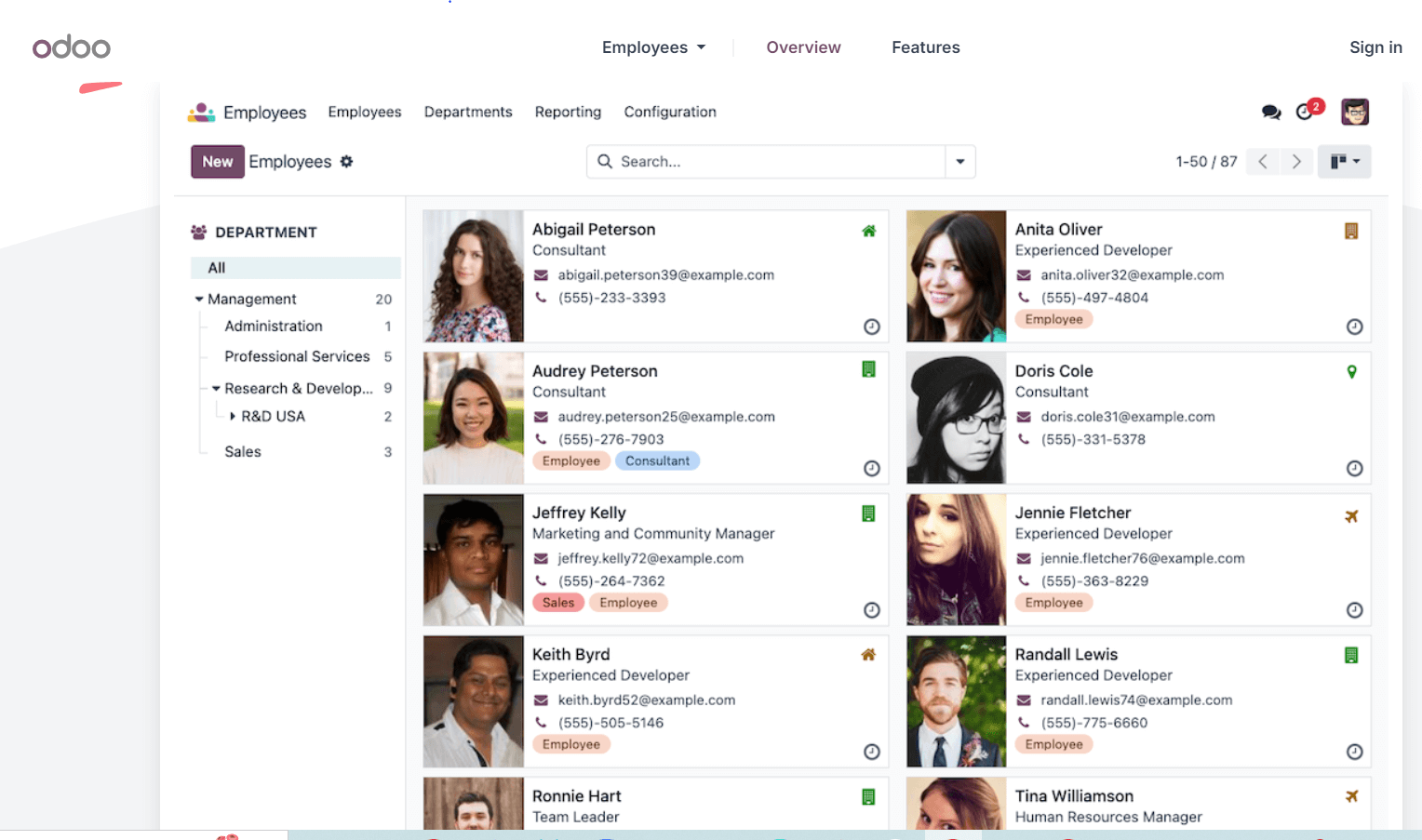Open Anita Oliver's activity clock
The height and width of the screenshot is (840, 1422).
[1355, 327]
